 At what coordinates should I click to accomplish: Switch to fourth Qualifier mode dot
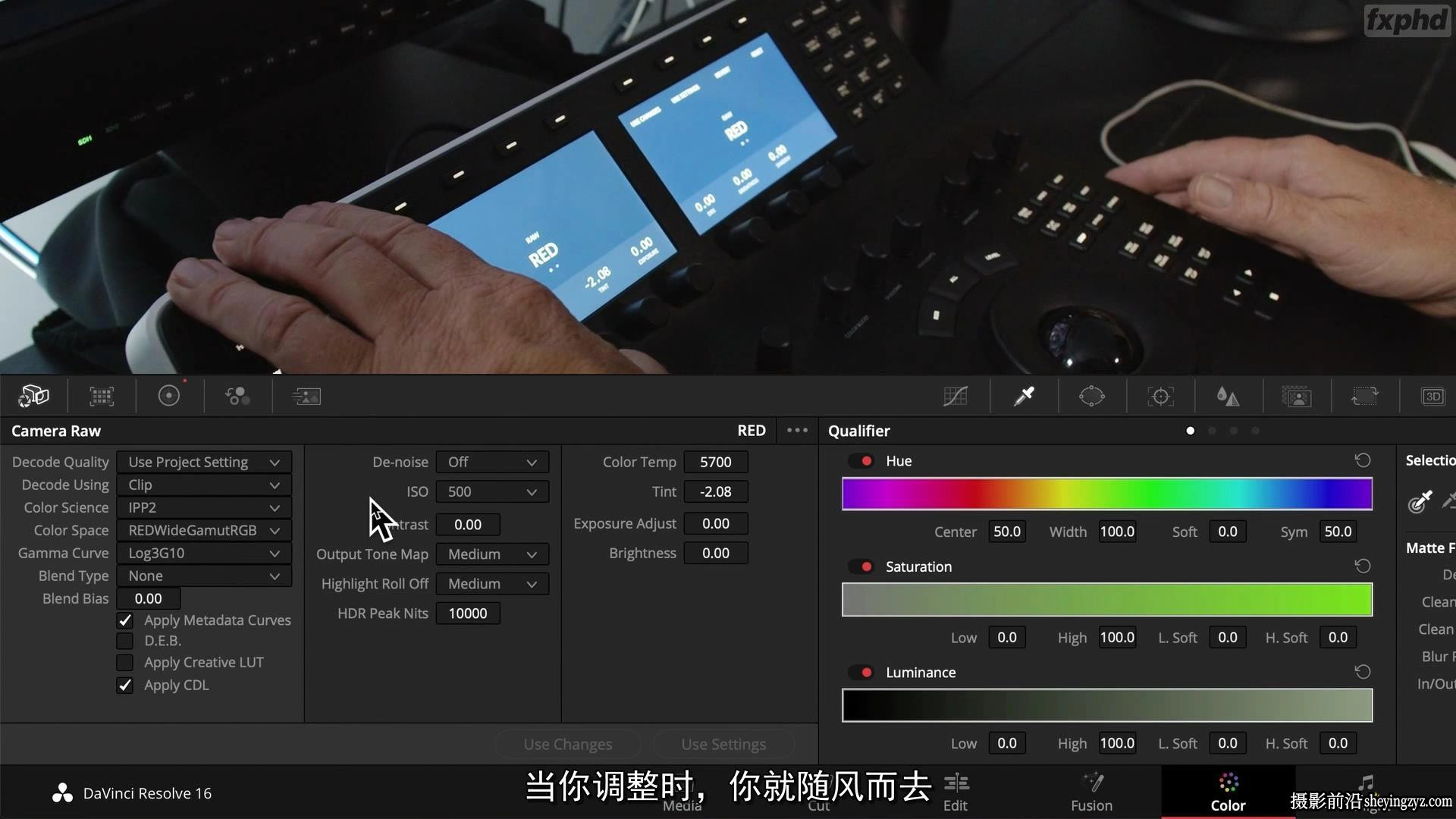1256,431
